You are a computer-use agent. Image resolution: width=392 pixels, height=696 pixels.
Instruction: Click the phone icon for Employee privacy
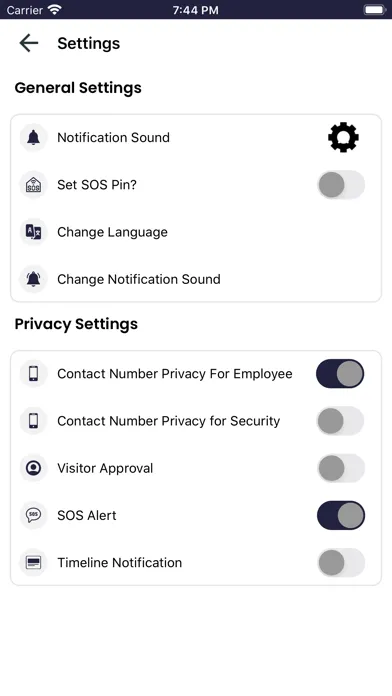tap(33, 374)
